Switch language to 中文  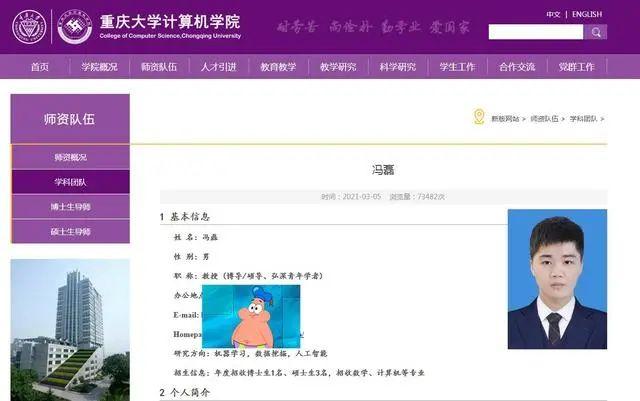click(x=553, y=14)
